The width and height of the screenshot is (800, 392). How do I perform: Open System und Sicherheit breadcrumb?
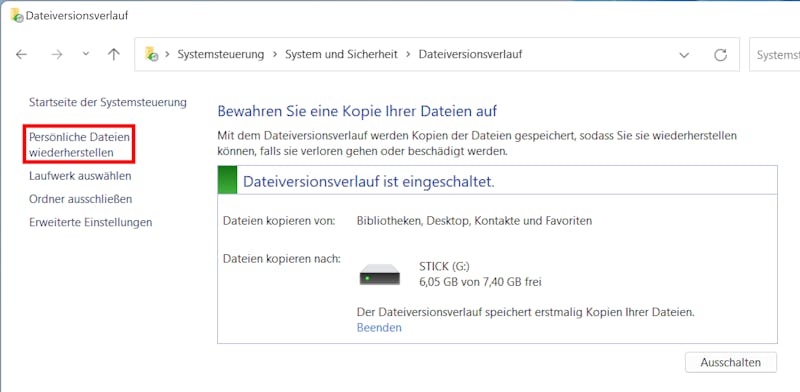coord(341,54)
